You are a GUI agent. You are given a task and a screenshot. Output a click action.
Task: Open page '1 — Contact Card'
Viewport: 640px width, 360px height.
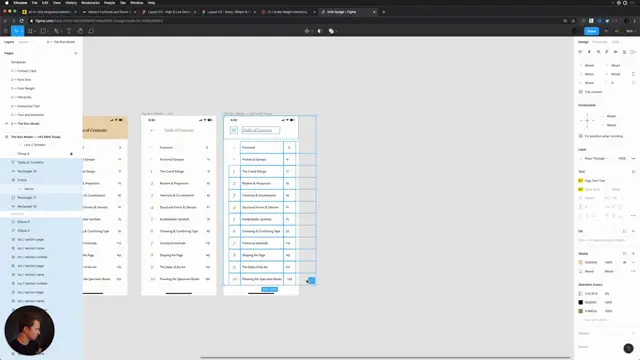(x=24, y=71)
